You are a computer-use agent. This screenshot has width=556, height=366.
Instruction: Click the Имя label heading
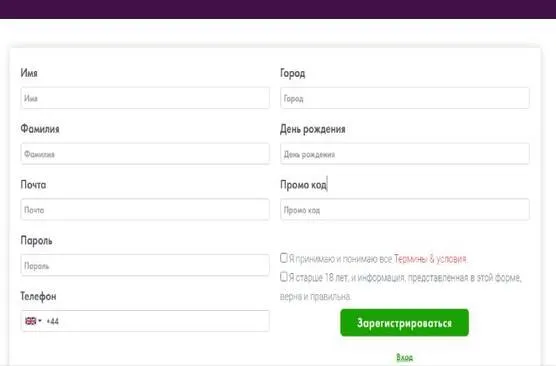click(x=29, y=73)
